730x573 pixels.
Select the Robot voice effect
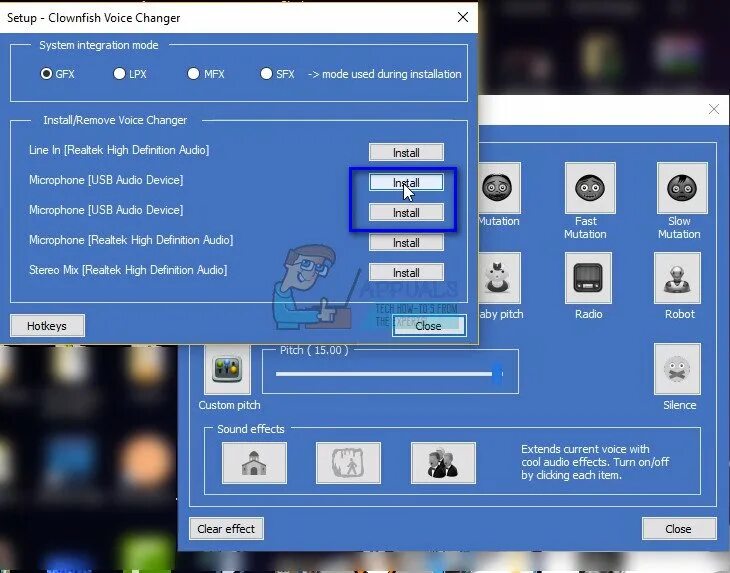pyautogui.click(x=677, y=278)
